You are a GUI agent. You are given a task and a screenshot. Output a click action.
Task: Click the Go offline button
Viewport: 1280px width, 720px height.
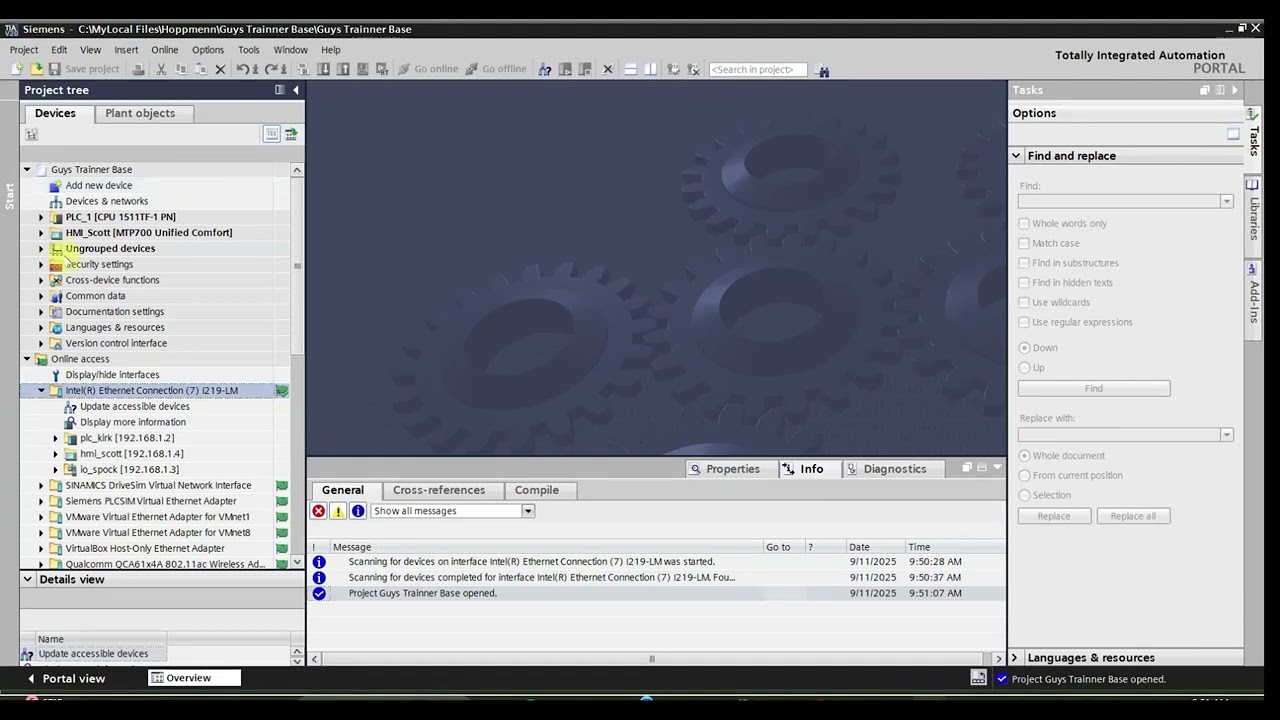click(x=495, y=69)
